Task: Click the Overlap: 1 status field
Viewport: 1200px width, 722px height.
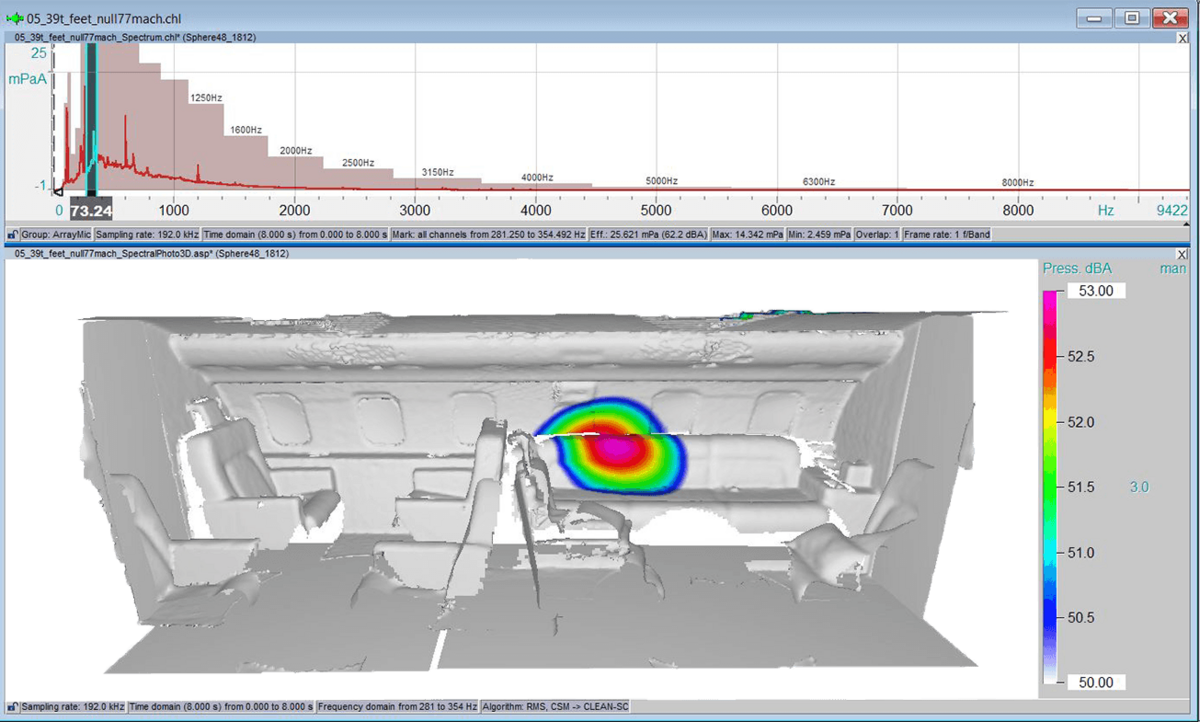Action: tap(877, 234)
